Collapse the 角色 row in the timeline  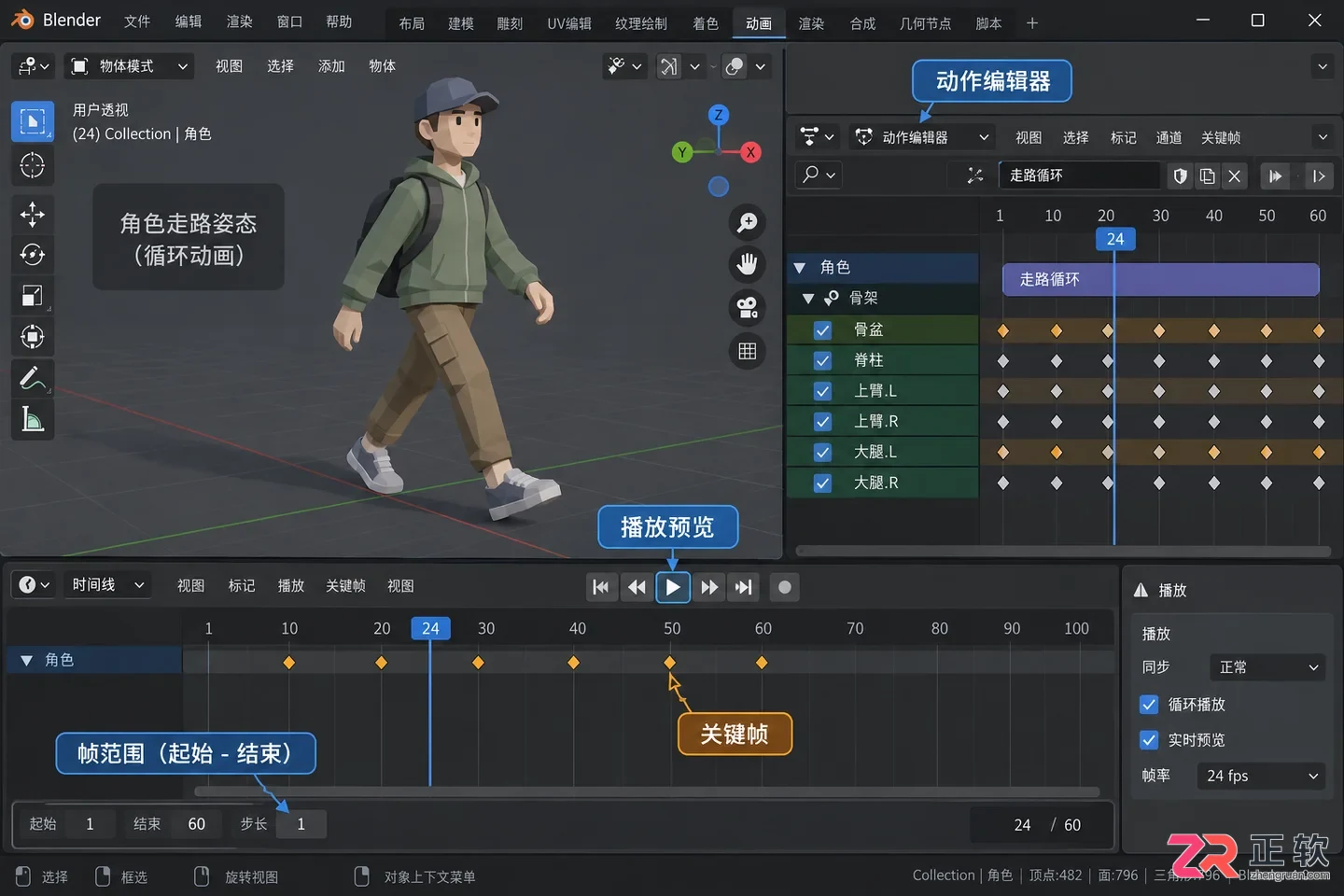[26, 660]
